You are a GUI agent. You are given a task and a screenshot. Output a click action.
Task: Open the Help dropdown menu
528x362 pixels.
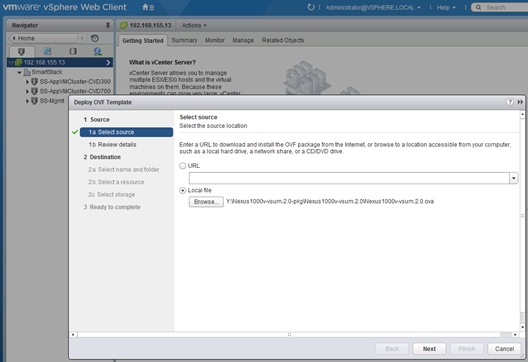[x=446, y=7]
